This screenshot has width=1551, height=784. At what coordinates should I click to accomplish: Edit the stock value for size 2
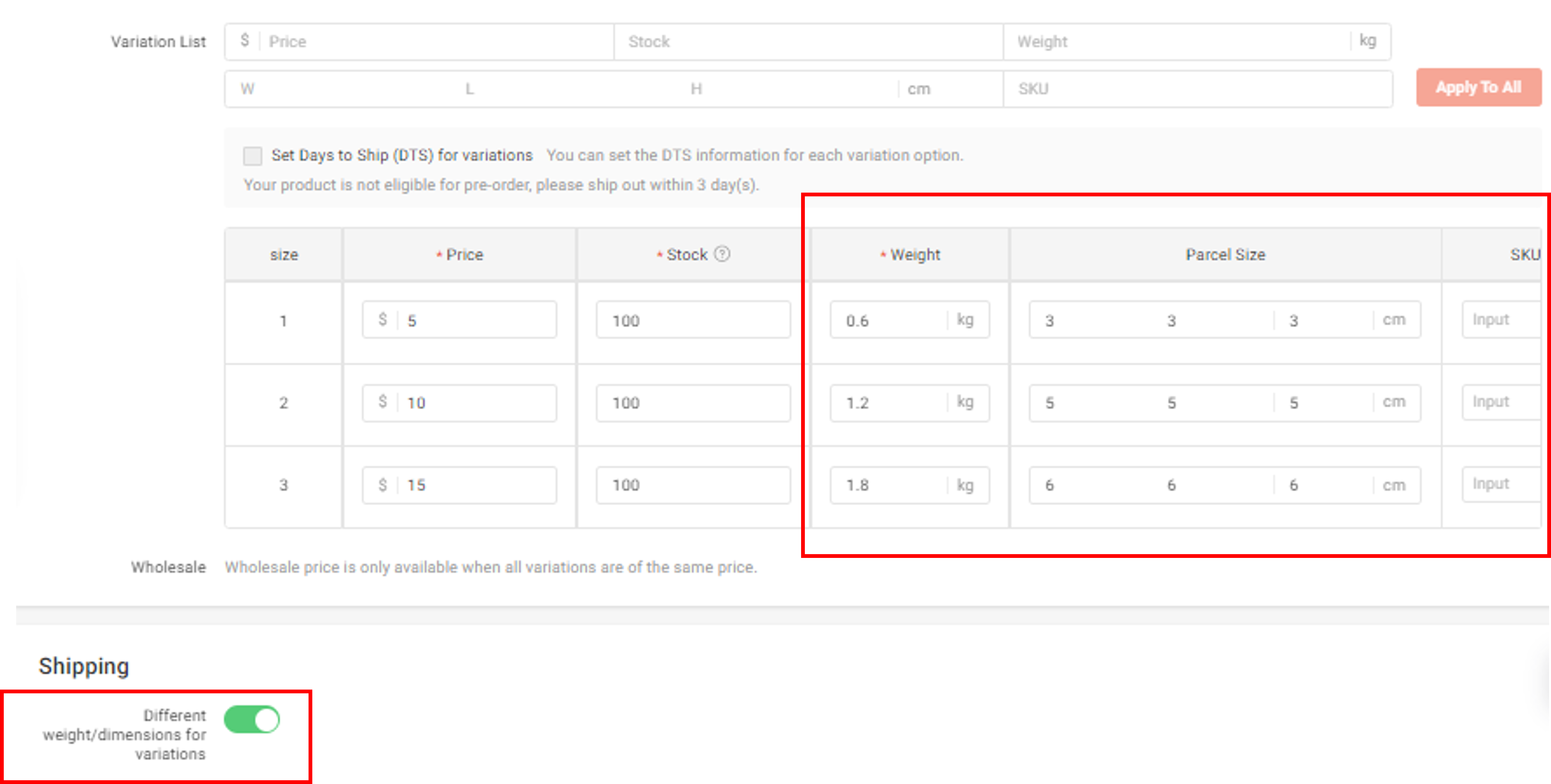click(x=692, y=402)
